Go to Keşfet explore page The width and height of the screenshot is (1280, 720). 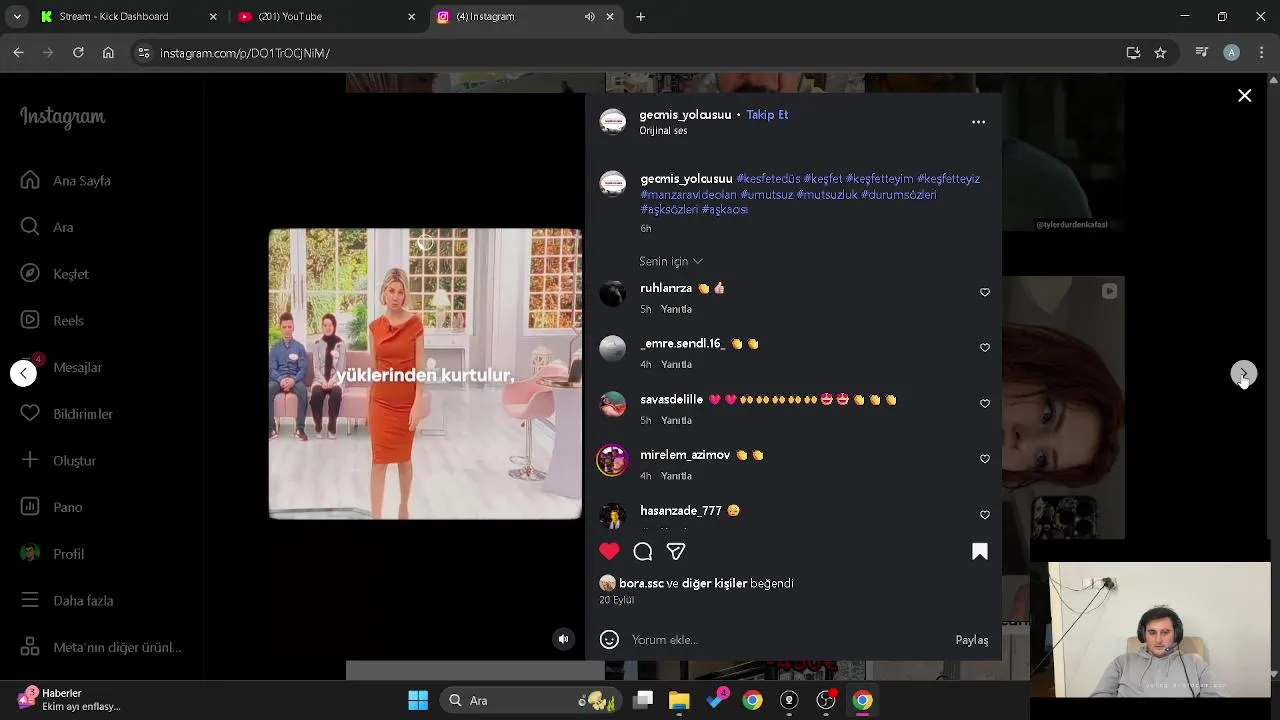[x=55, y=274]
